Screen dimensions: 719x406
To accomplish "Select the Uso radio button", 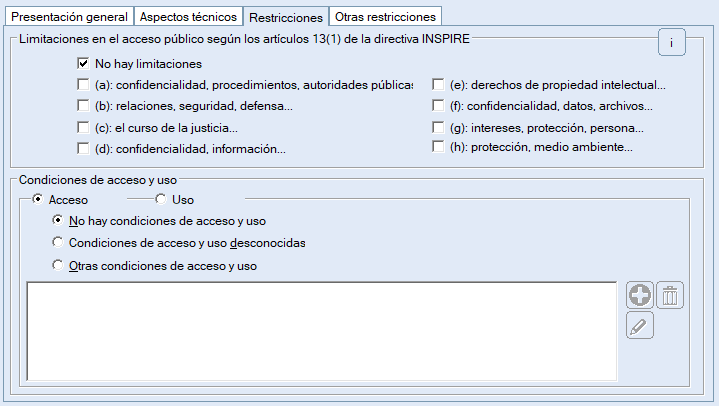I will (161, 200).
